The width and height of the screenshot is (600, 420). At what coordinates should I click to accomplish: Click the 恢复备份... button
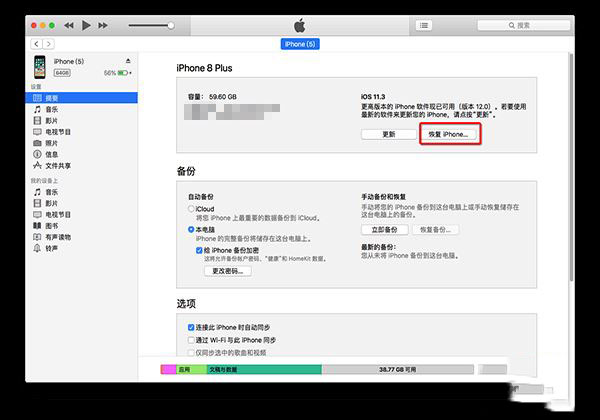pyautogui.click(x=435, y=230)
